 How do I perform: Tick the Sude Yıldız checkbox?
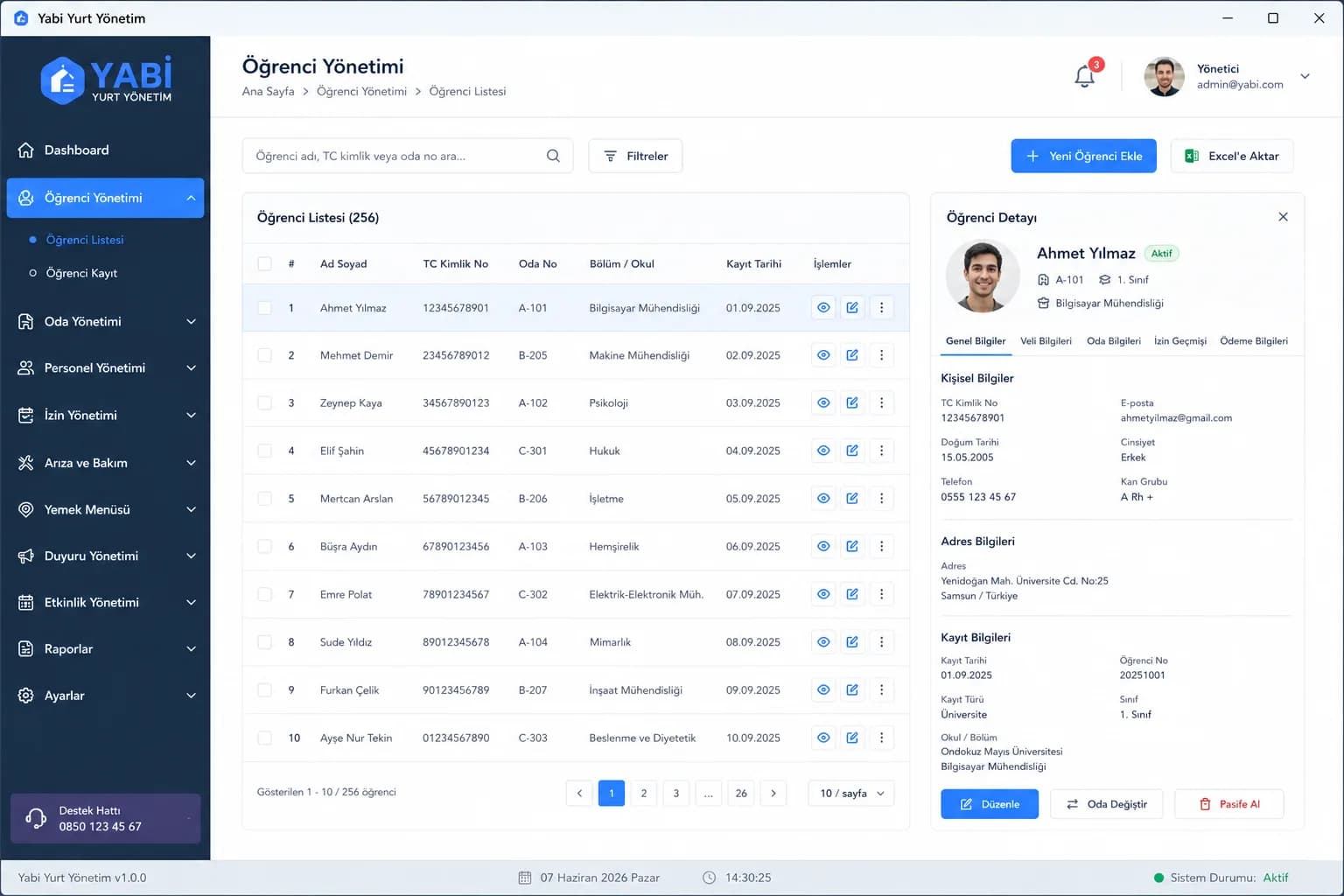[264, 642]
